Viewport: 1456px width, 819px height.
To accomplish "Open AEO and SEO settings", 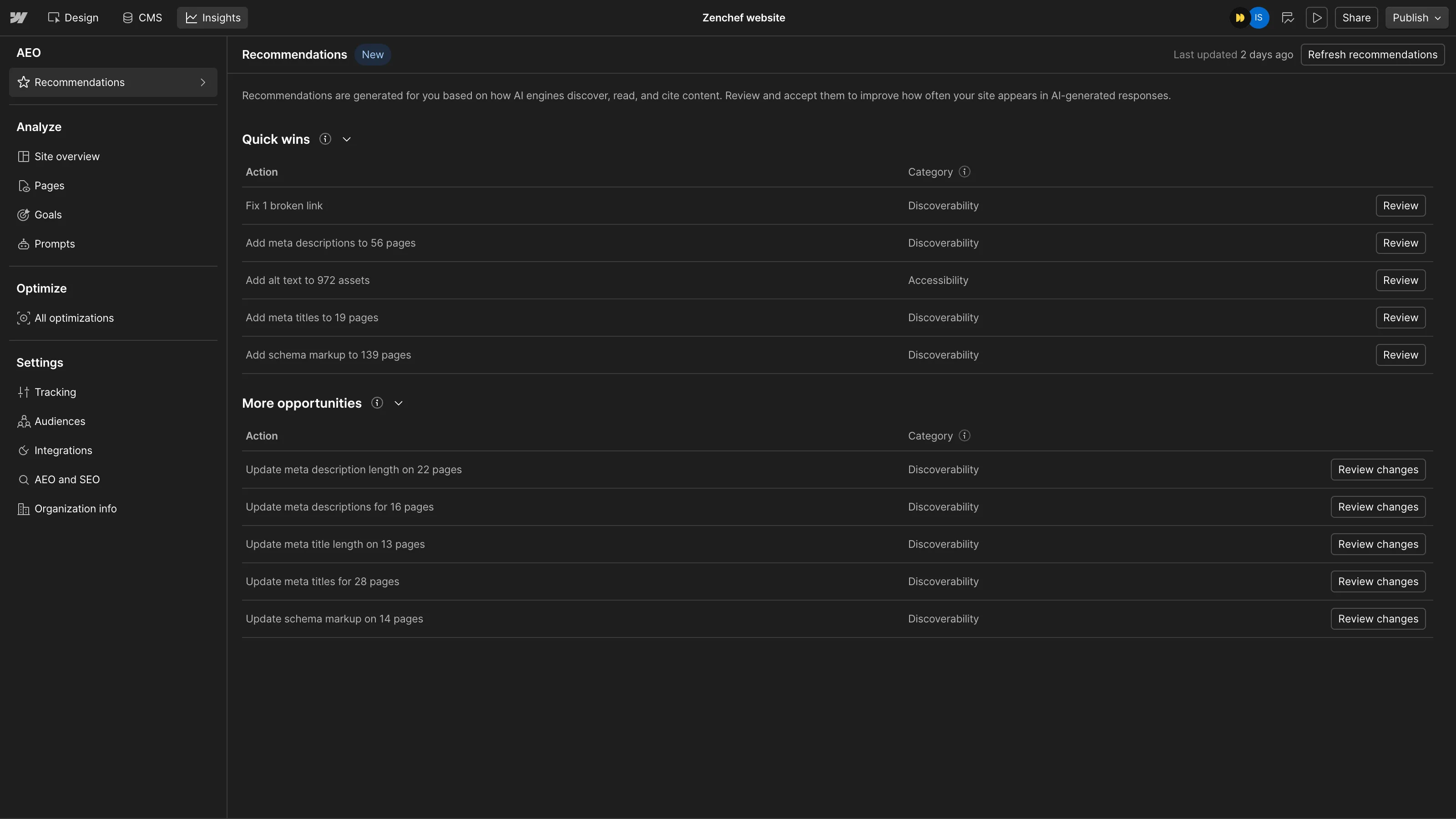I will [x=113, y=480].
